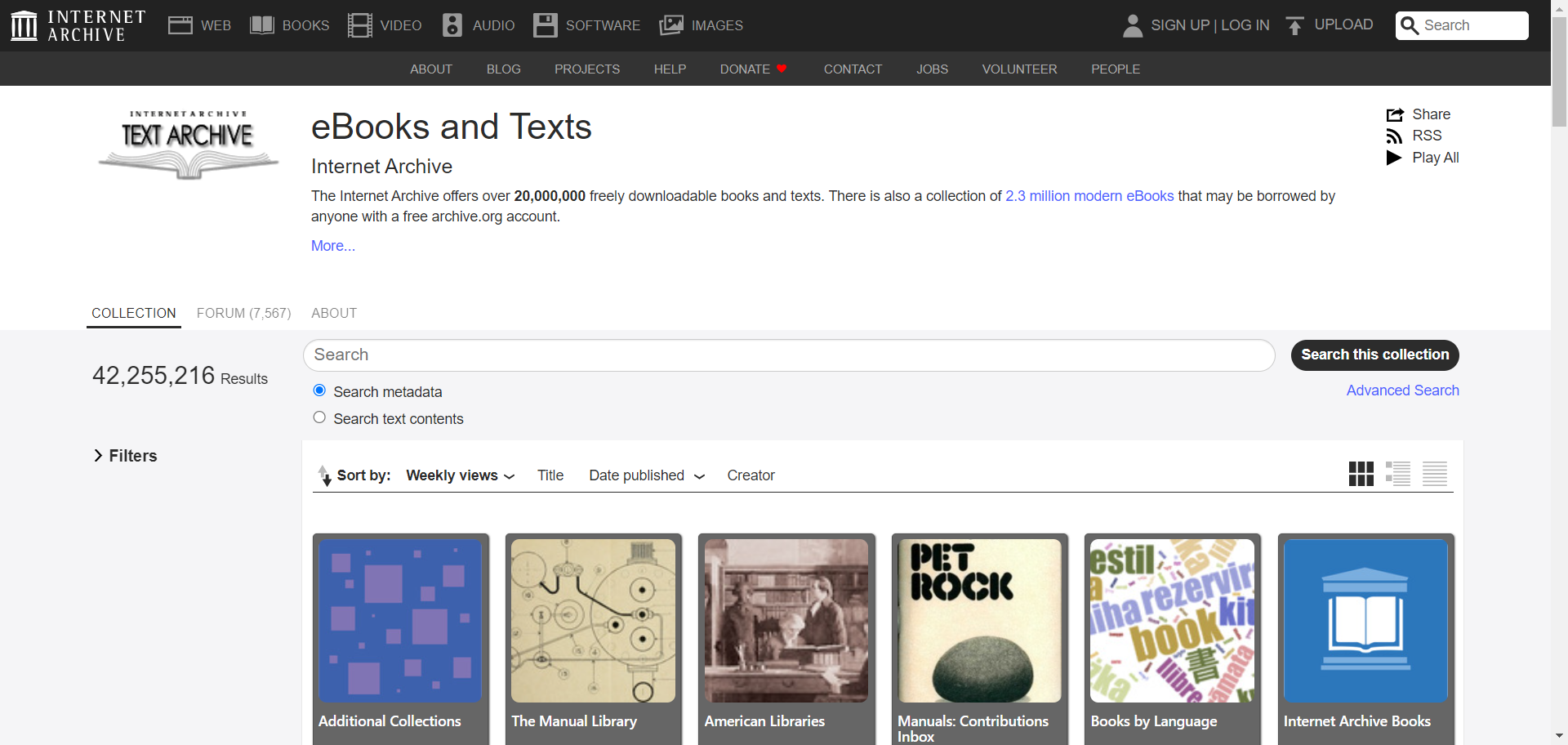Open the Video filmstrip icon

tap(359, 25)
